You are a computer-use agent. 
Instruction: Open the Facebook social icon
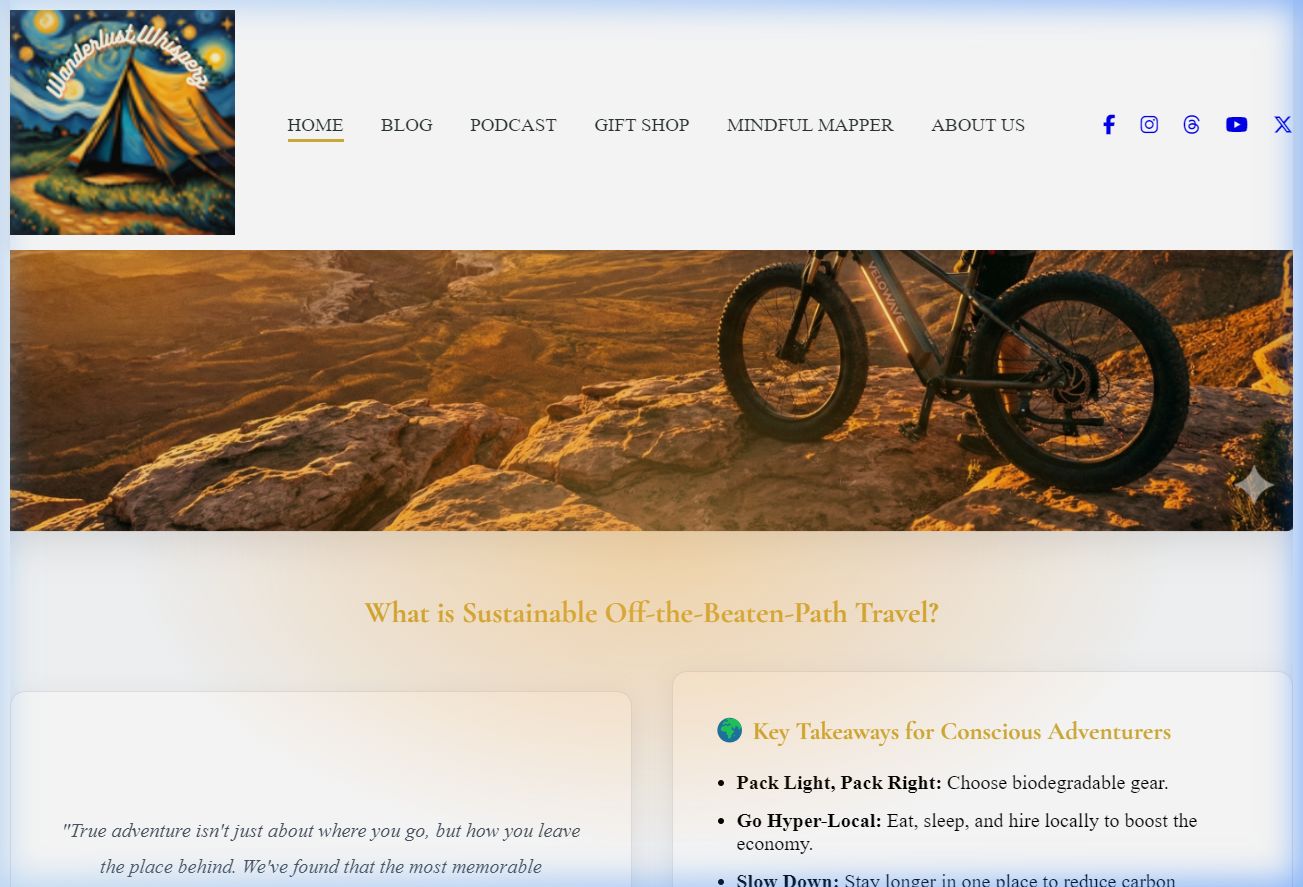pos(1108,125)
